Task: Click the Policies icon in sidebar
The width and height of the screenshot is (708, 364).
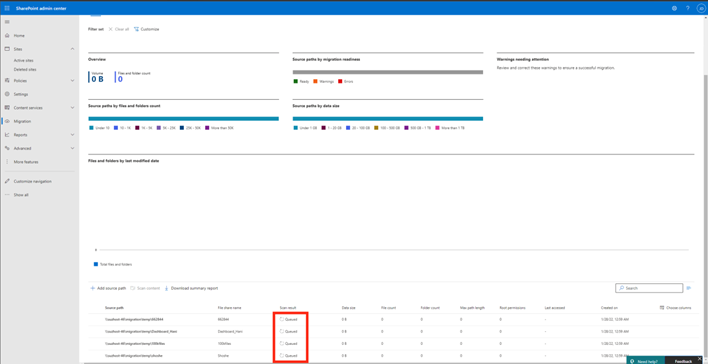Action: tap(7, 80)
